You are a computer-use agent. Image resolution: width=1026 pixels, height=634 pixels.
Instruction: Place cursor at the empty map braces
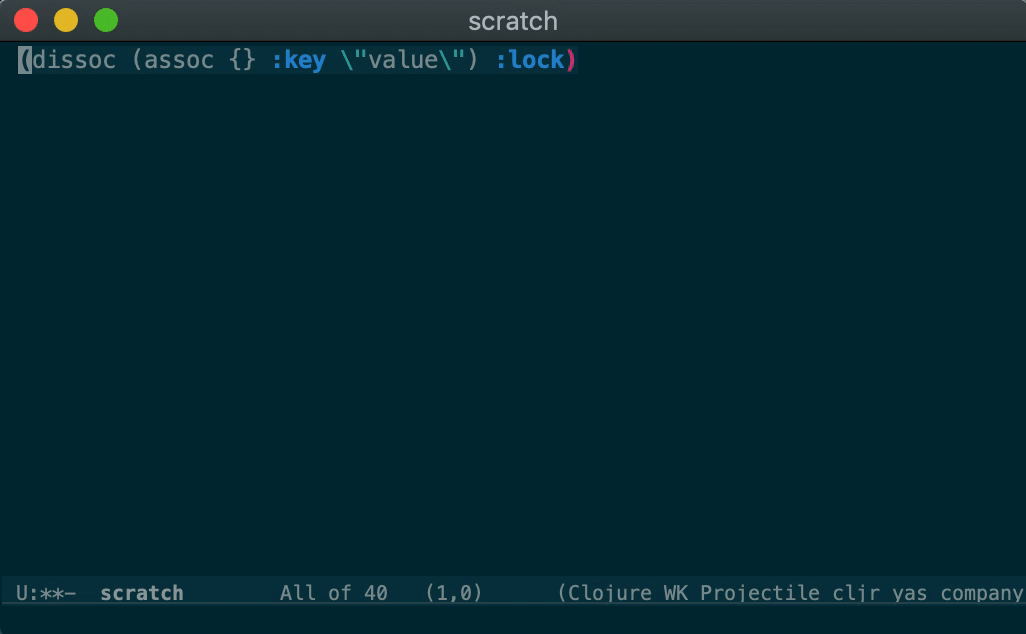(x=242, y=60)
